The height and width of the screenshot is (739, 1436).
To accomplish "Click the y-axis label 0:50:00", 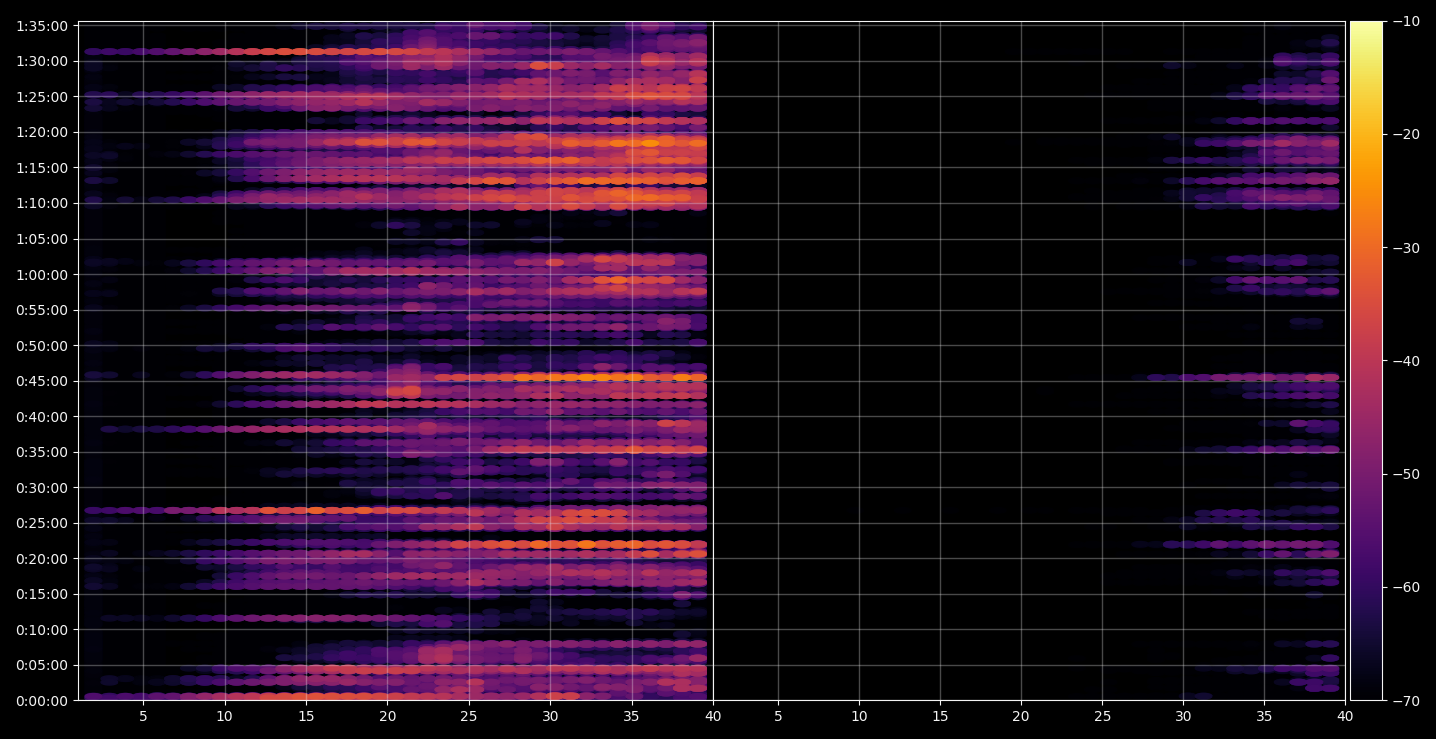I will 42,346.
